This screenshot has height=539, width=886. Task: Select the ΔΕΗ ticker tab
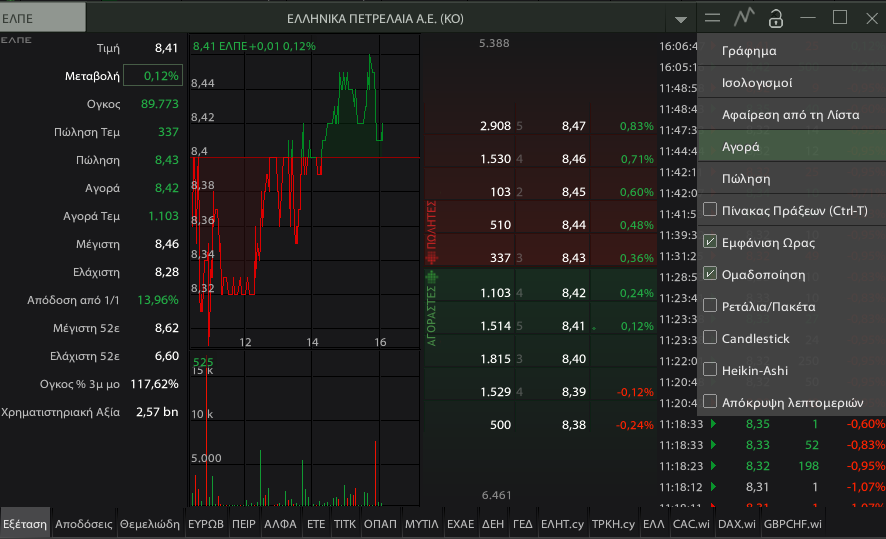point(493,524)
